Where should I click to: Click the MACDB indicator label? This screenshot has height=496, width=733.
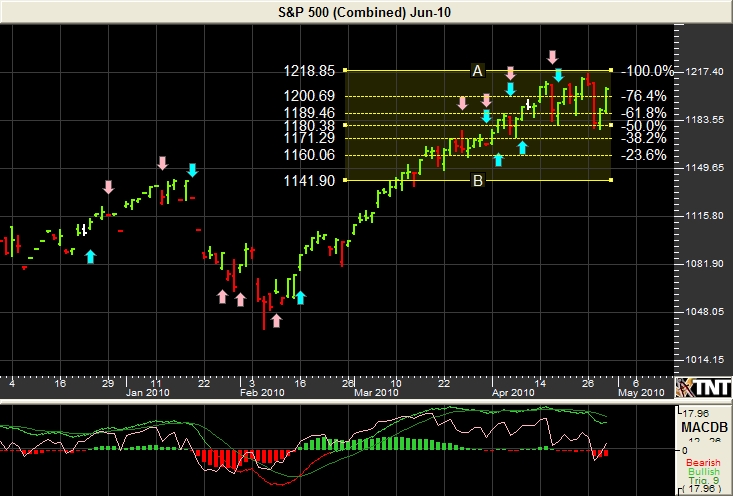704,427
